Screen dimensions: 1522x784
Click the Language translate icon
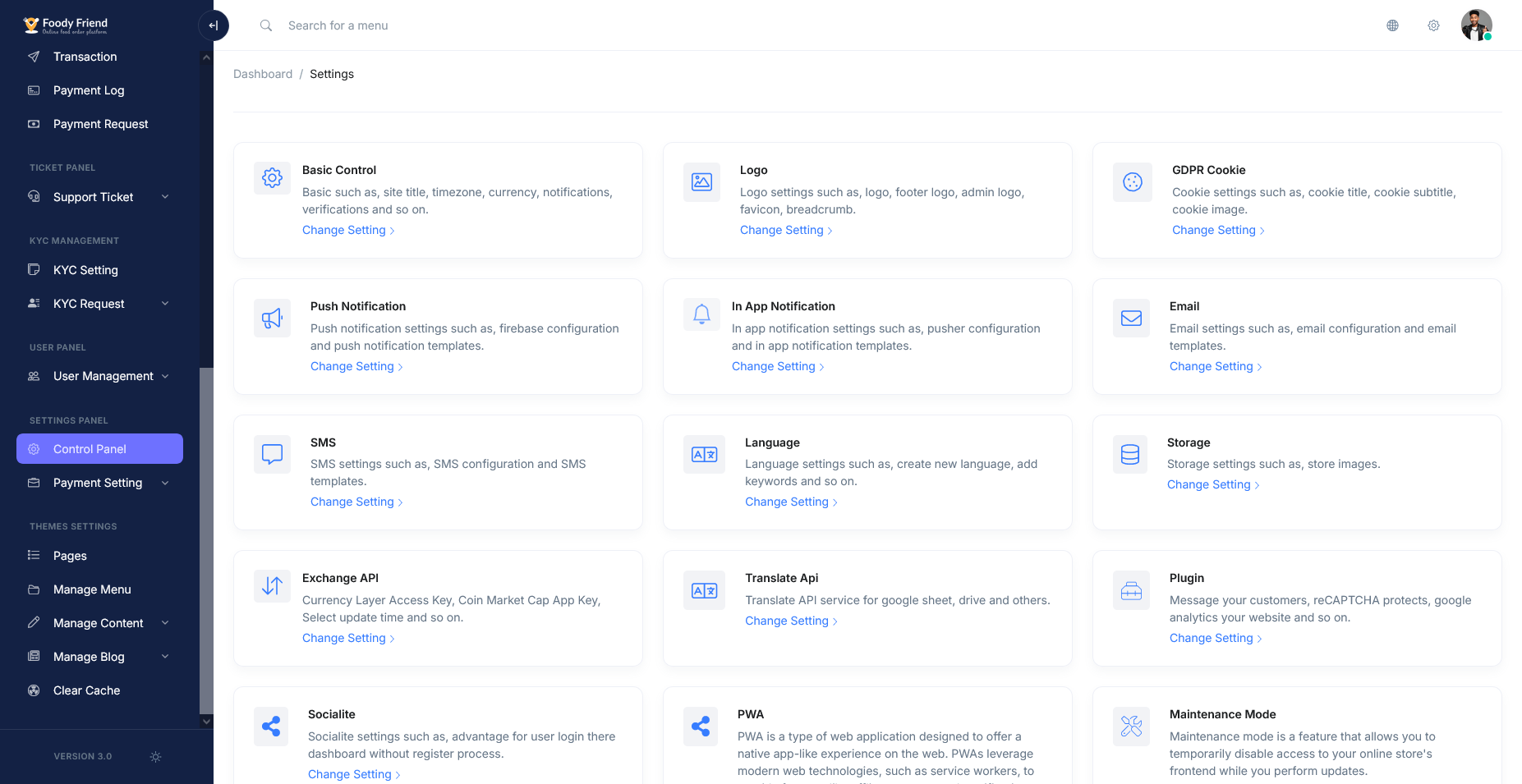[704, 455]
